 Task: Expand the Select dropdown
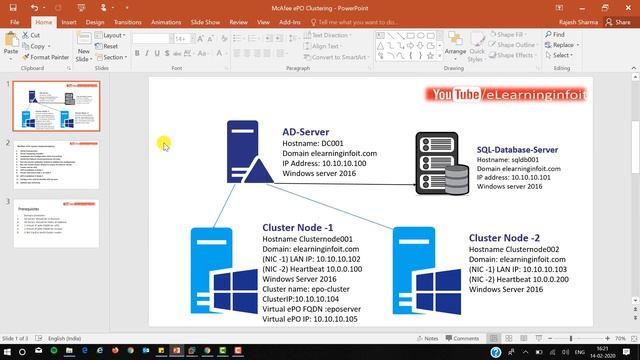(559, 55)
